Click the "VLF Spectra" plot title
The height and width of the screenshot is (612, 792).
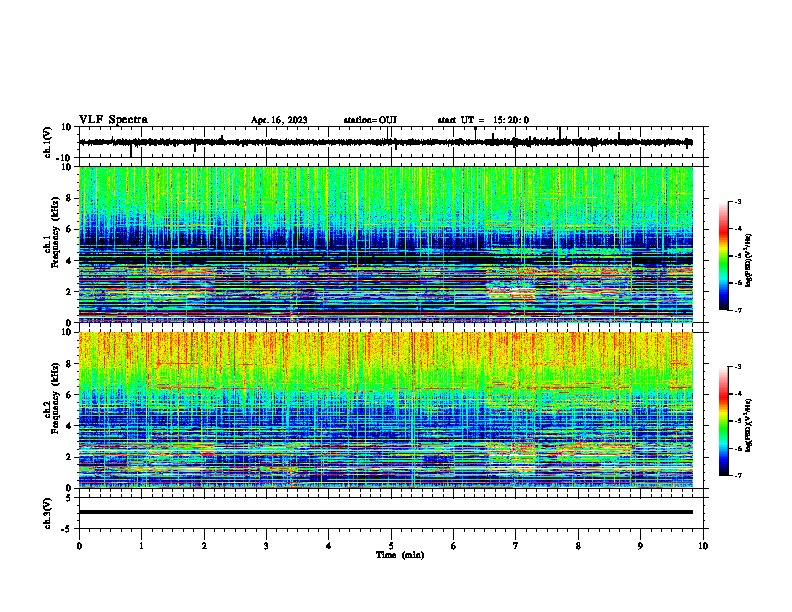[x=113, y=119]
